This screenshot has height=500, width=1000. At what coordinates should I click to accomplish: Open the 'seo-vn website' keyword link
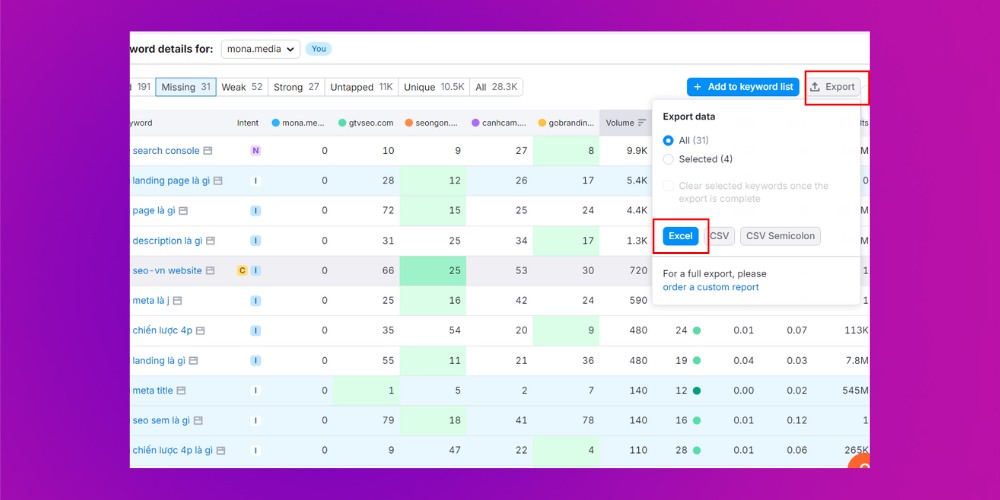167,270
